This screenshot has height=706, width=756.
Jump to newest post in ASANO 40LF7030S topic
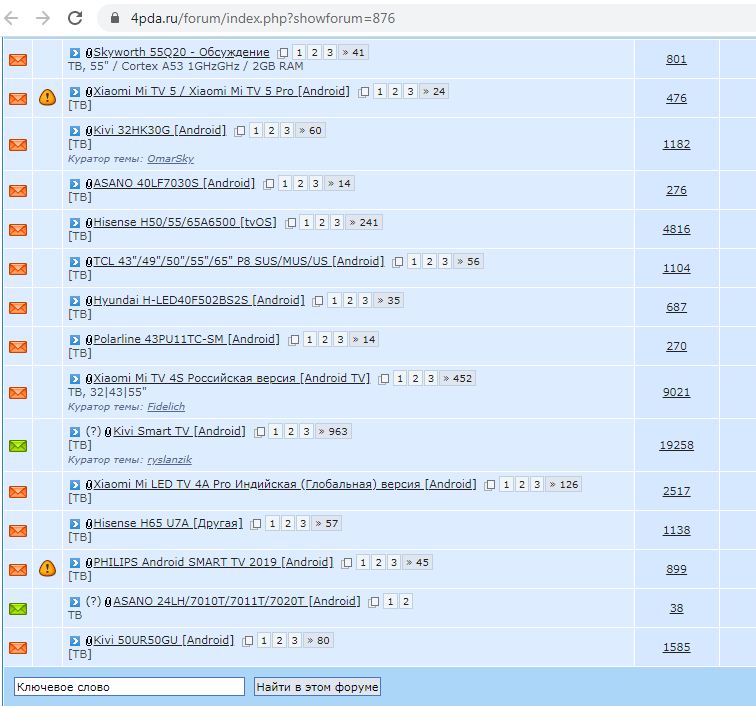(x=75, y=184)
